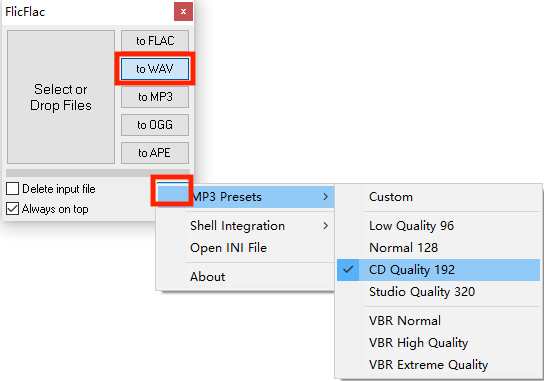The width and height of the screenshot is (544, 381).
Task: Uncheck the Always on top checkbox
Action: pyautogui.click(x=12, y=209)
